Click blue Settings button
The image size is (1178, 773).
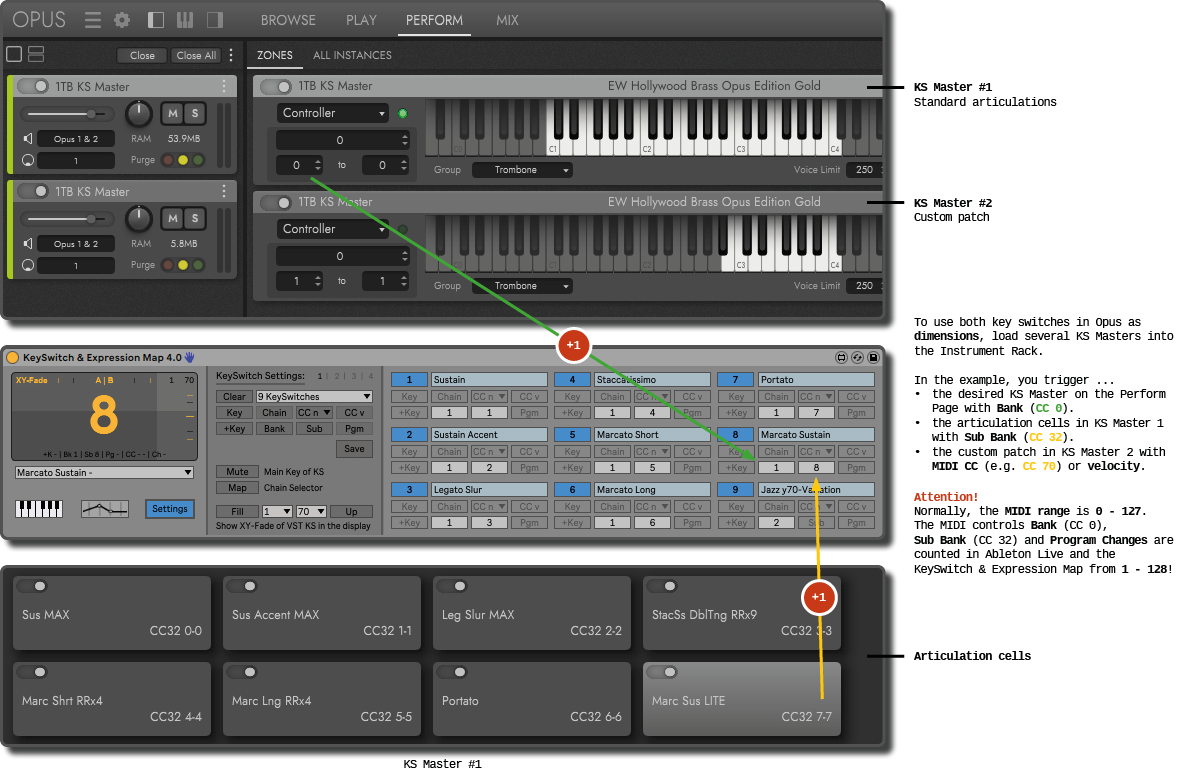(170, 509)
